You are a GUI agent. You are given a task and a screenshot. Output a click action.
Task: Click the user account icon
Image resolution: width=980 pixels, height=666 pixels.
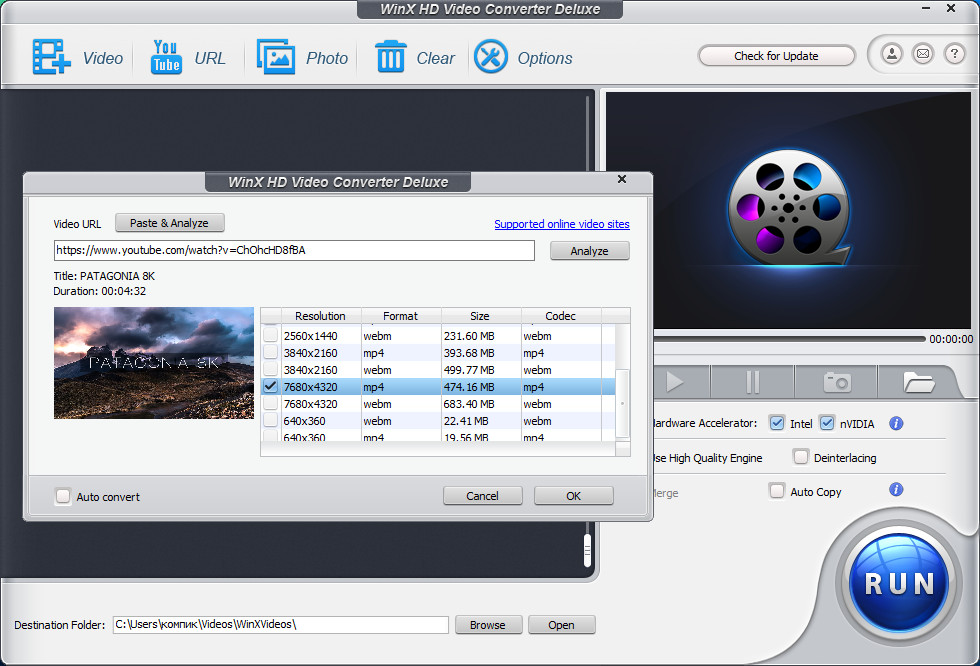click(892, 54)
